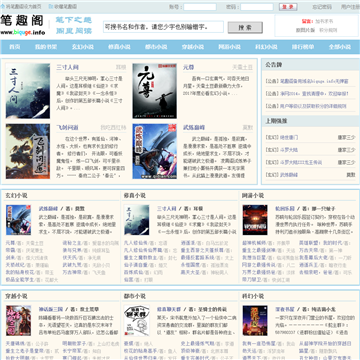The width and height of the screenshot is (360, 360).
Task: Open 全部小说 in the navigation bar
Action: (340, 47)
